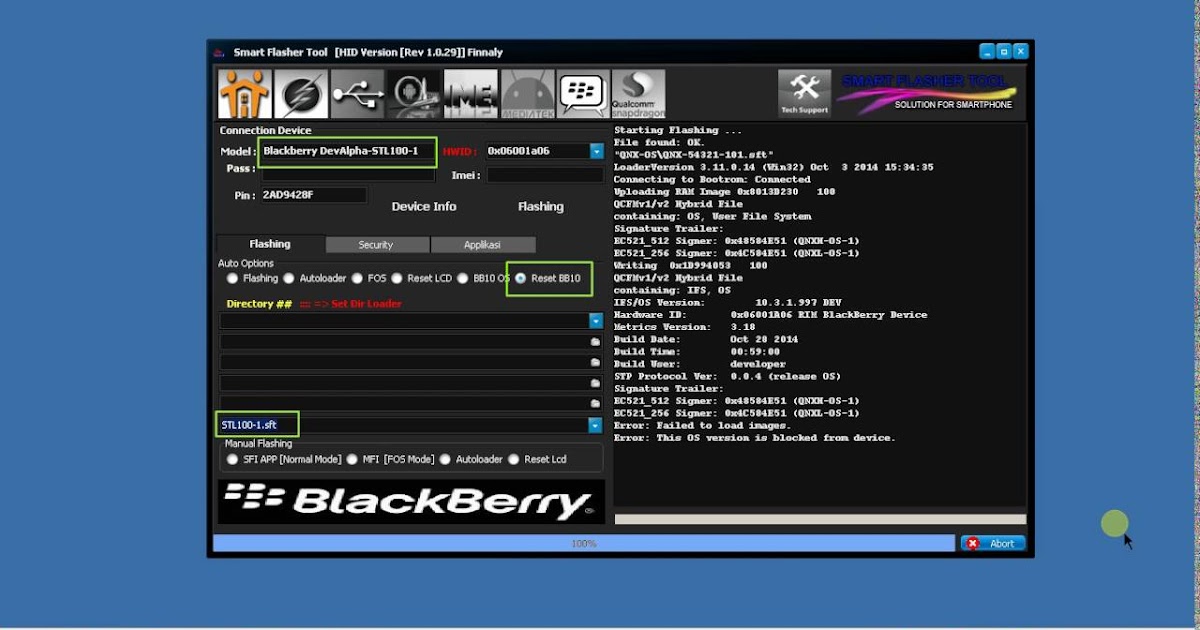Select the BB10 OS radio button
The image size is (1200, 630).
click(462, 278)
